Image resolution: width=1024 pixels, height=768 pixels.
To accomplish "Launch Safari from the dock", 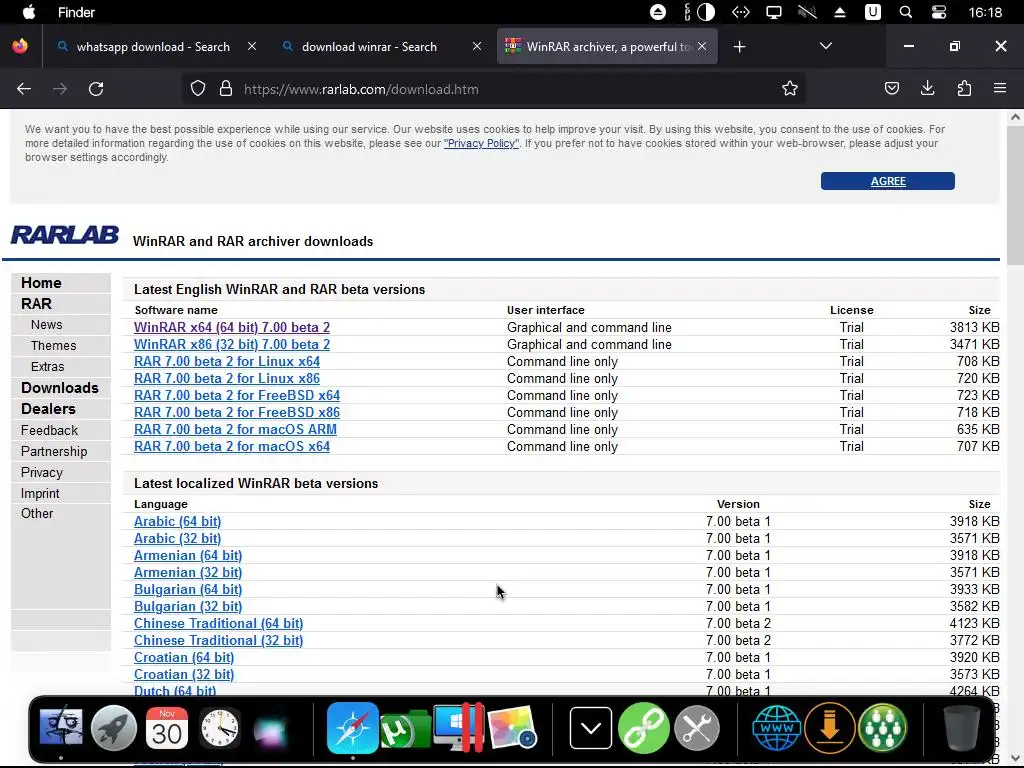I will click(x=353, y=728).
